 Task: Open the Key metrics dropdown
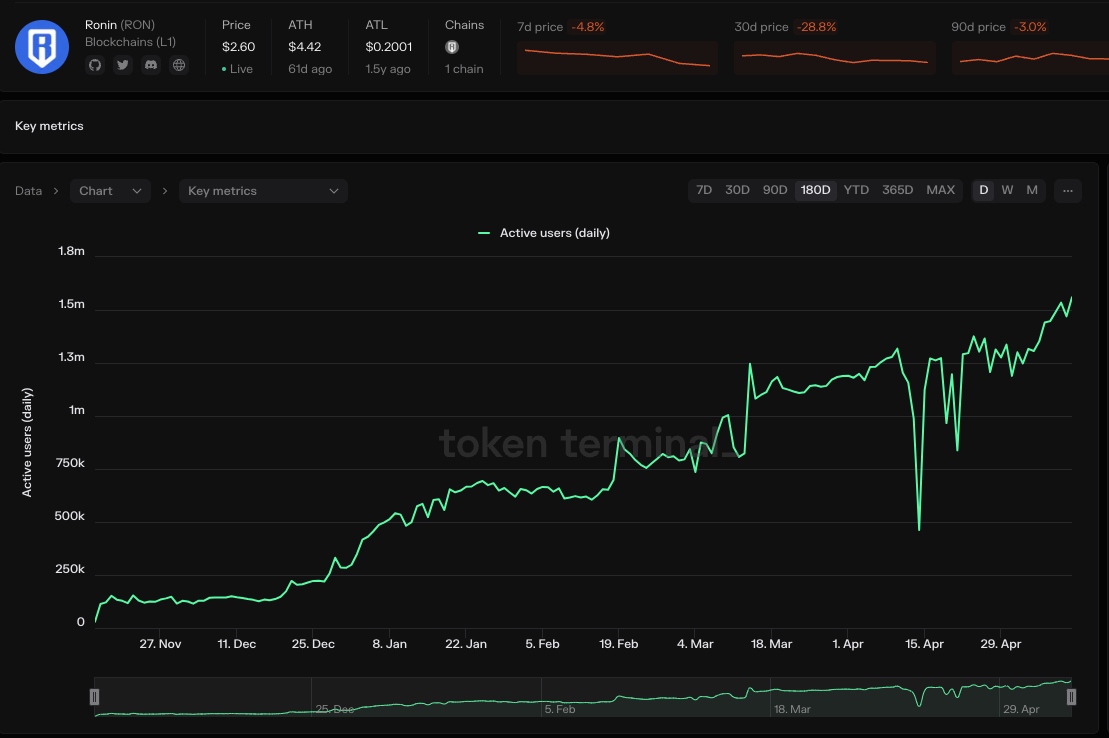coord(263,191)
